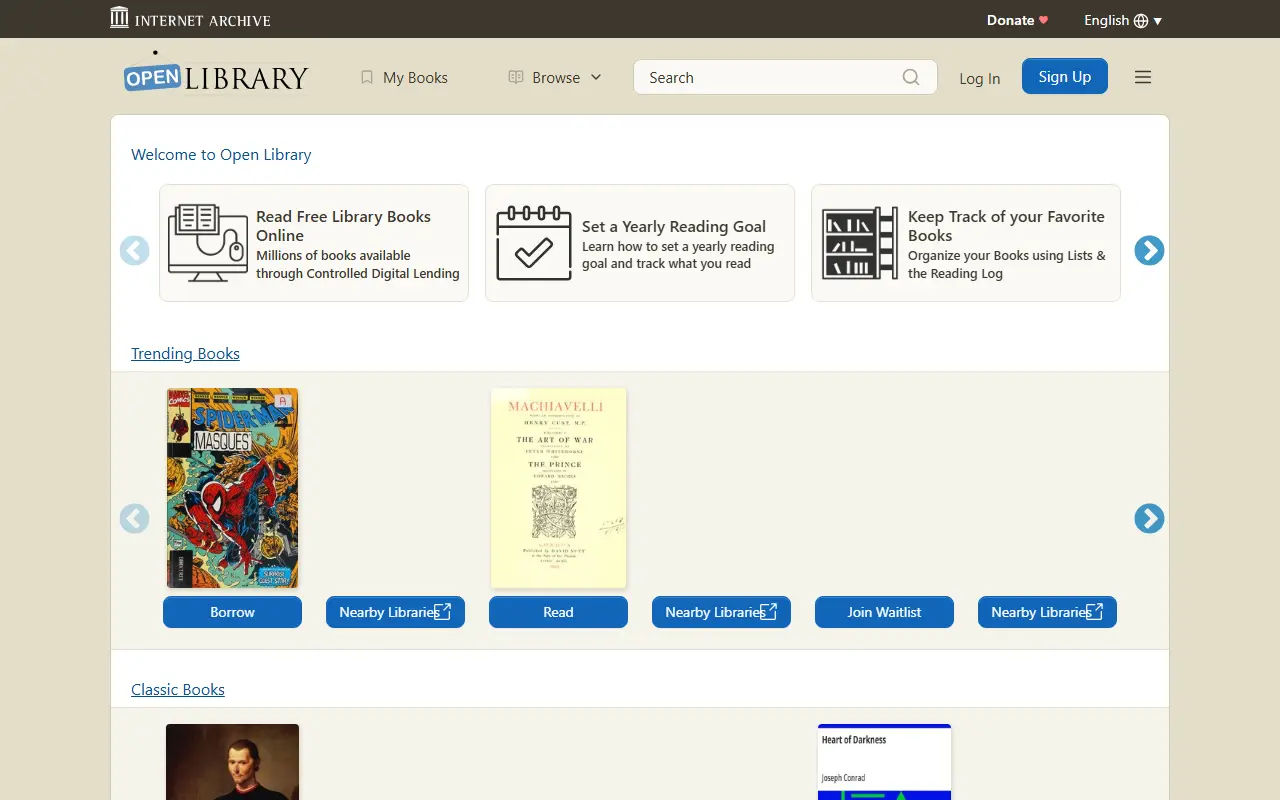Click Nearby Libraries button after Join Waitlist
This screenshot has width=1280, height=800.
[1047, 612]
